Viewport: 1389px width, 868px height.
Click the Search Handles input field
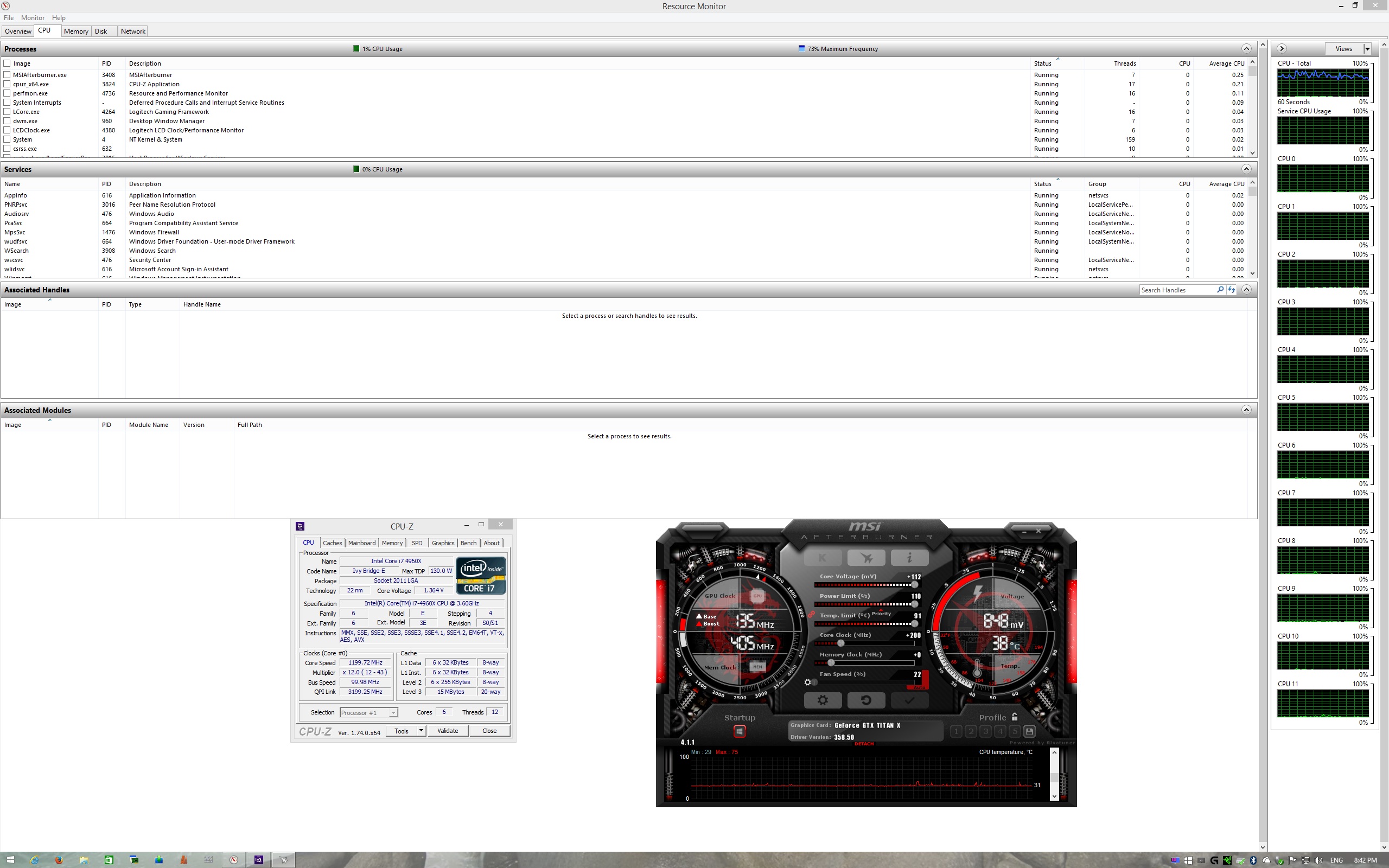(1177, 290)
